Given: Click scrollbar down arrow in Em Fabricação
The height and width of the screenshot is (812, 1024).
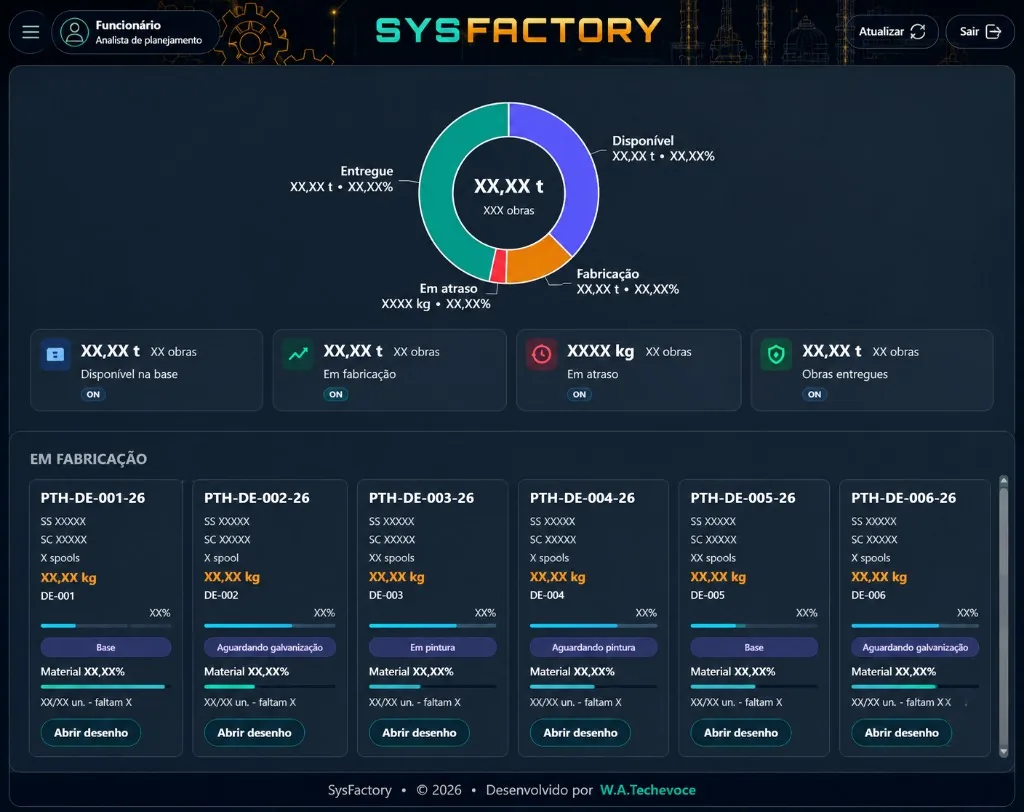Looking at the screenshot, I should (x=1004, y=752).
